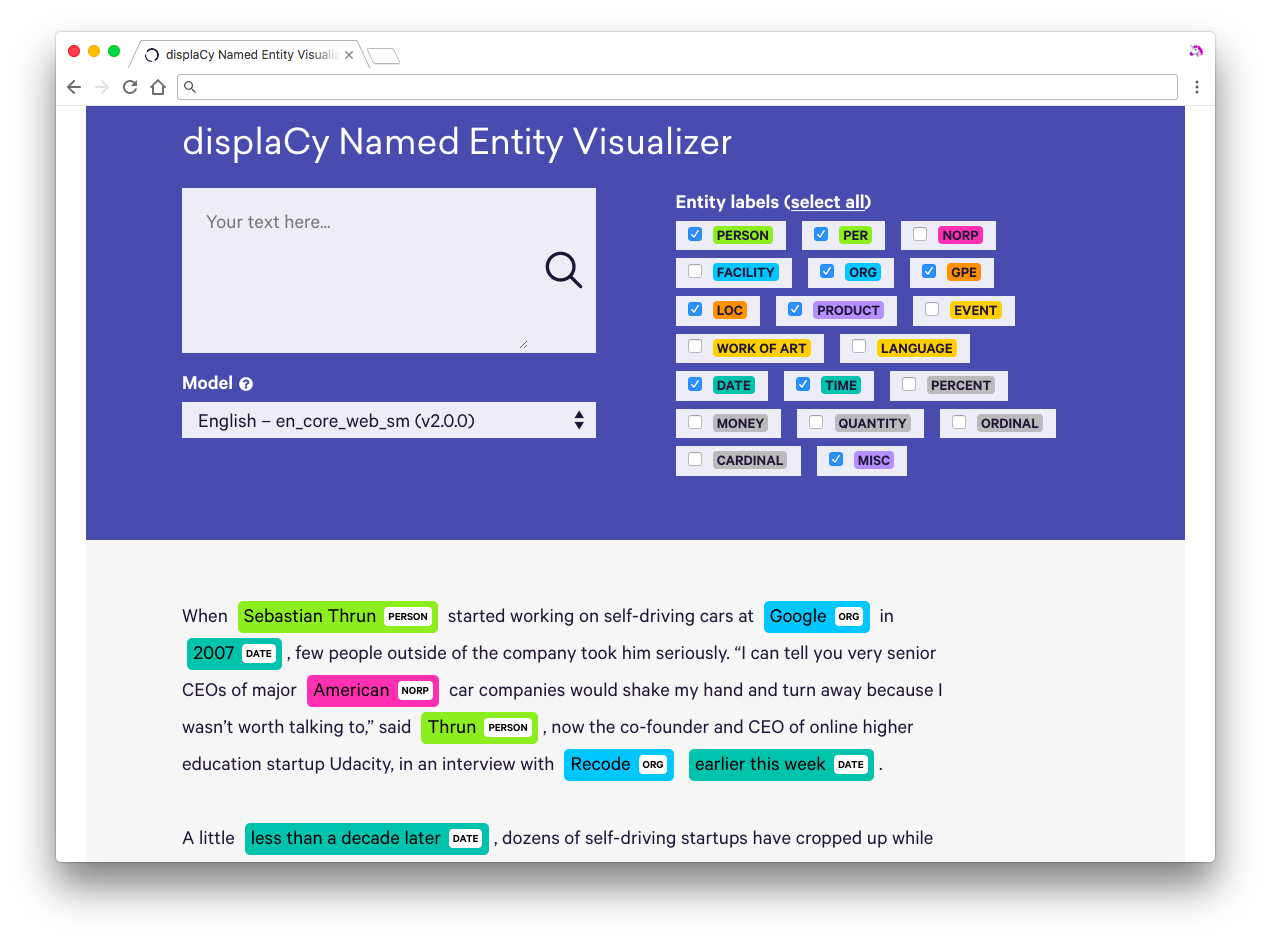Click the 'earlier this week' DATE entity

(781, 764)
